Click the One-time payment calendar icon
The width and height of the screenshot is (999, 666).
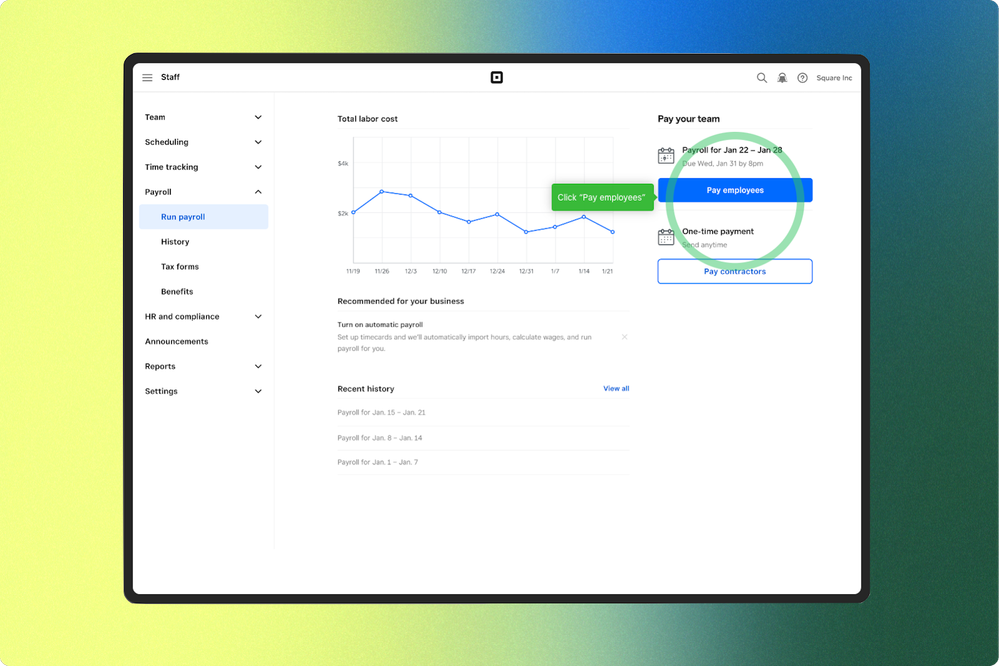[x=666, y=237]
